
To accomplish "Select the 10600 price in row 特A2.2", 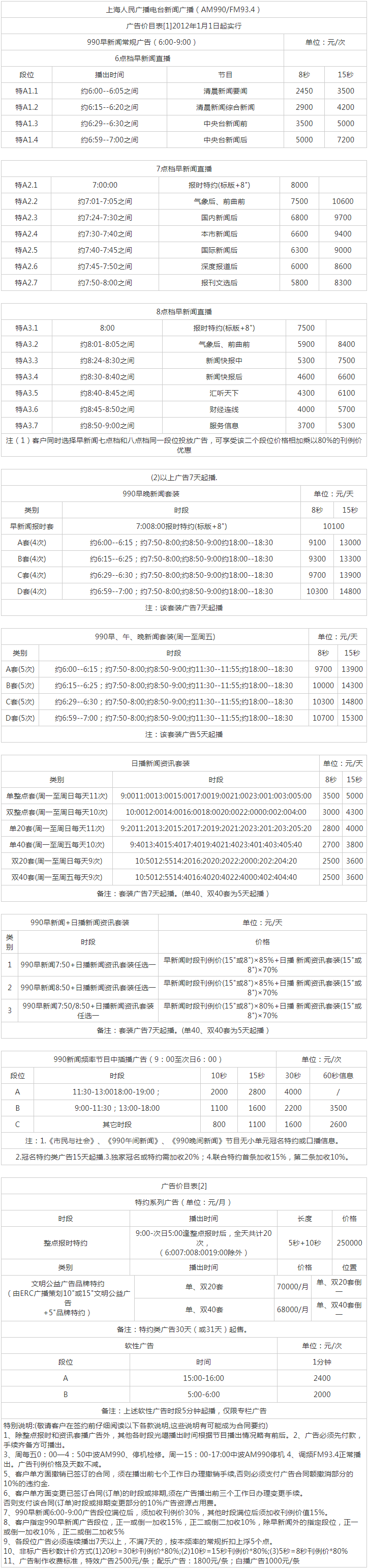I will (343, 201).
